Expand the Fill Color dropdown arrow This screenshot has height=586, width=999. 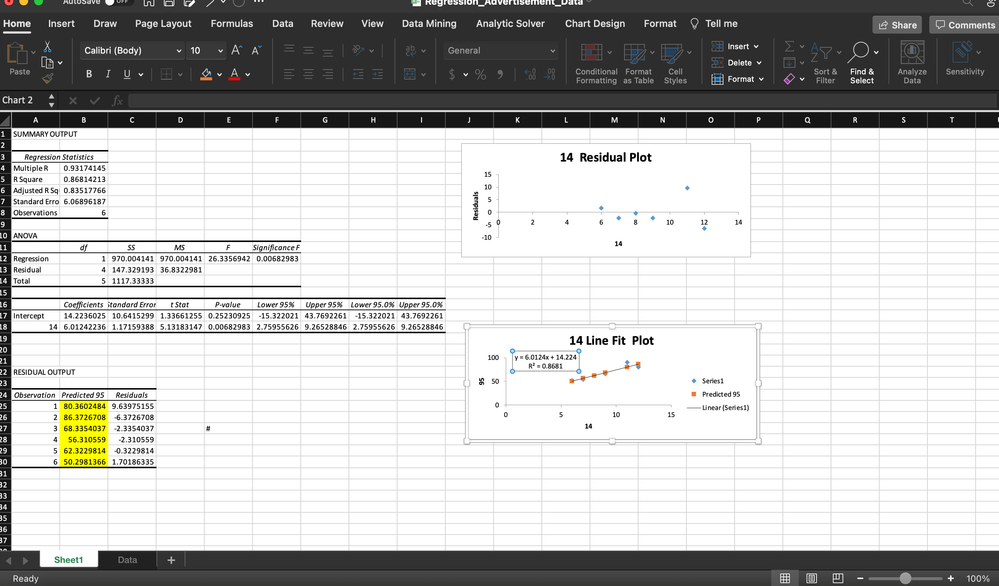pyautogui.click(x=219, y=75)
